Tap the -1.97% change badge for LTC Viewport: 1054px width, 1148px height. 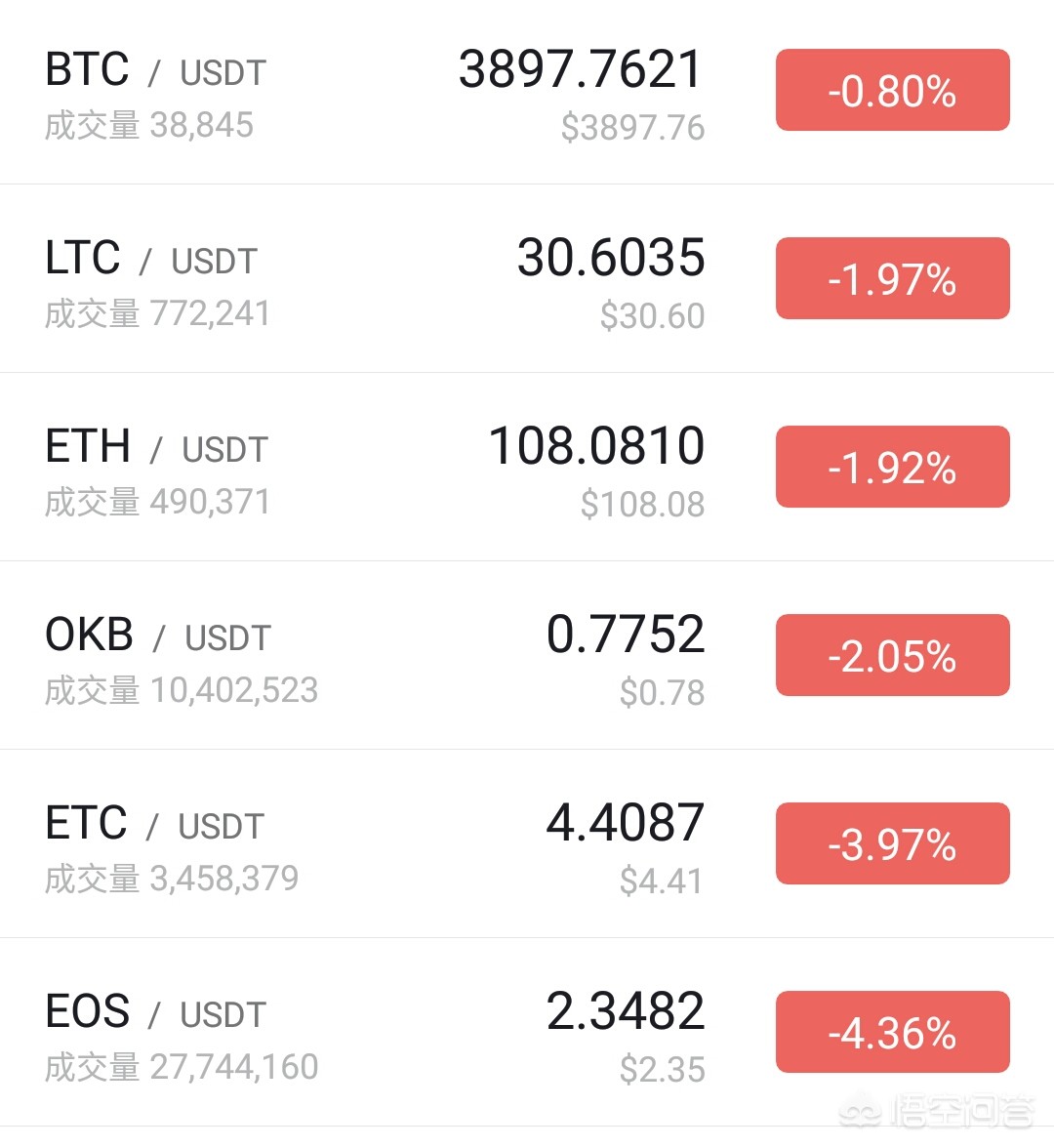892,279
